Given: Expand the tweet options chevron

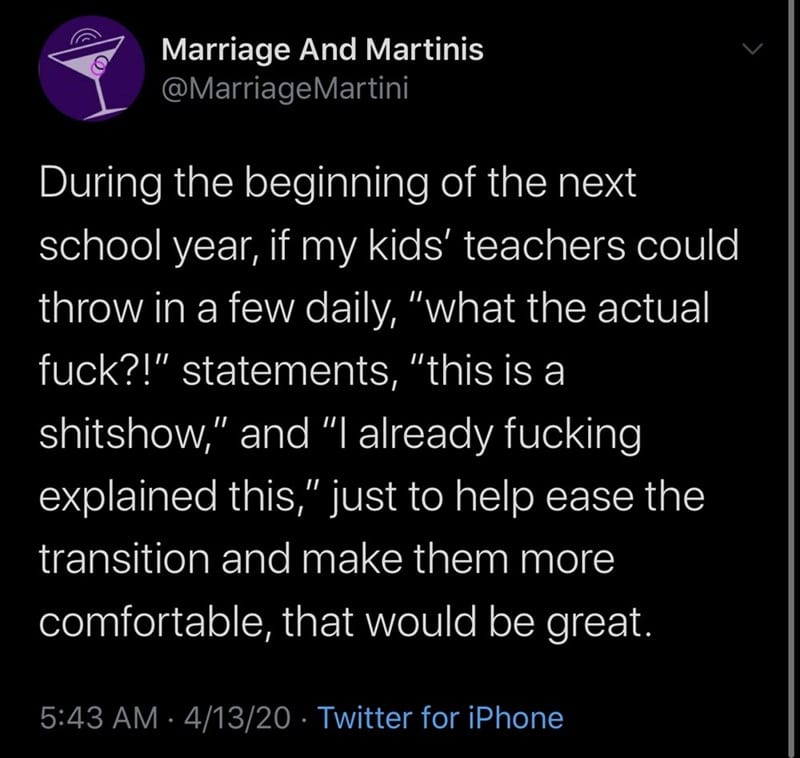Looking at the screenshot, I should [x=752, y=49].
